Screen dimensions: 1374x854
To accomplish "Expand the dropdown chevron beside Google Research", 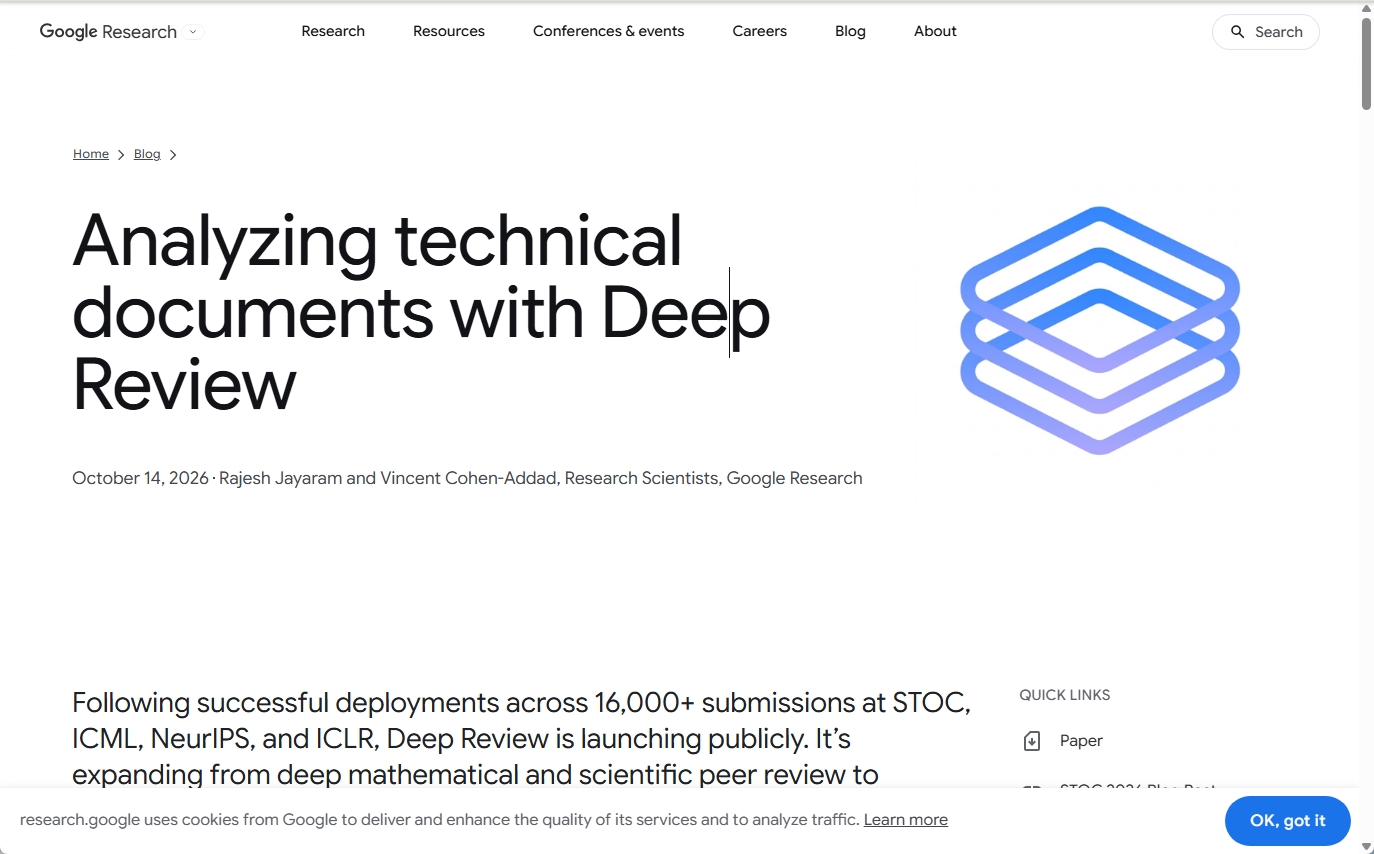I will pyautogui.click(x=195, y=32).
